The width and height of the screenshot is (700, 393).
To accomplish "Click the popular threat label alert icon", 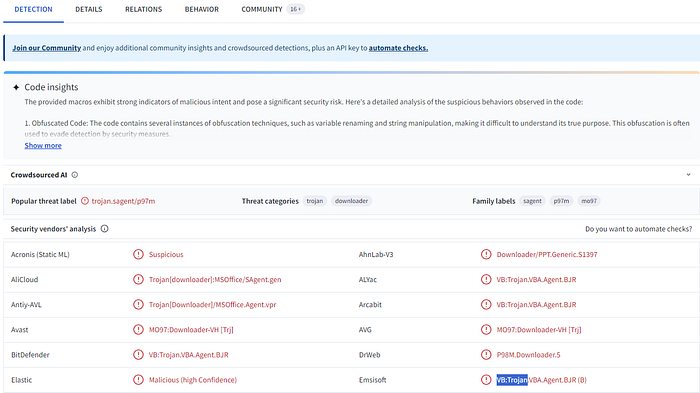I will [x=85, y=201].
